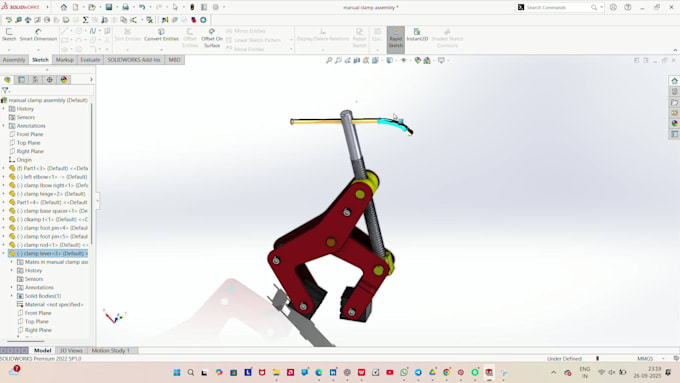Click Zoom to Fit in the view toolbar
680x383 pixels.
pos(329,60)
